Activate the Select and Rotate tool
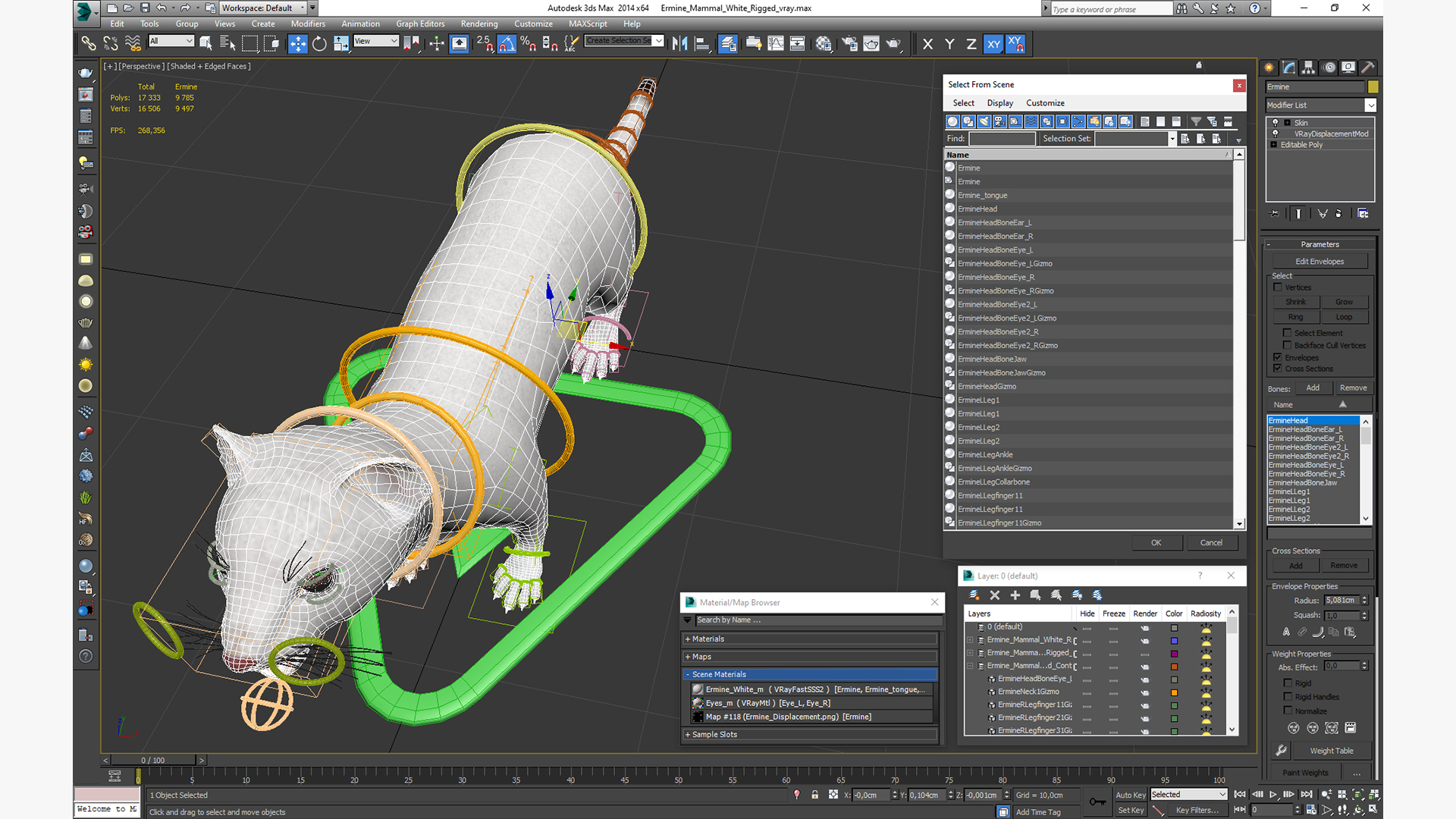This screenshot has height=819, width=1456. [x=319, y=44]
